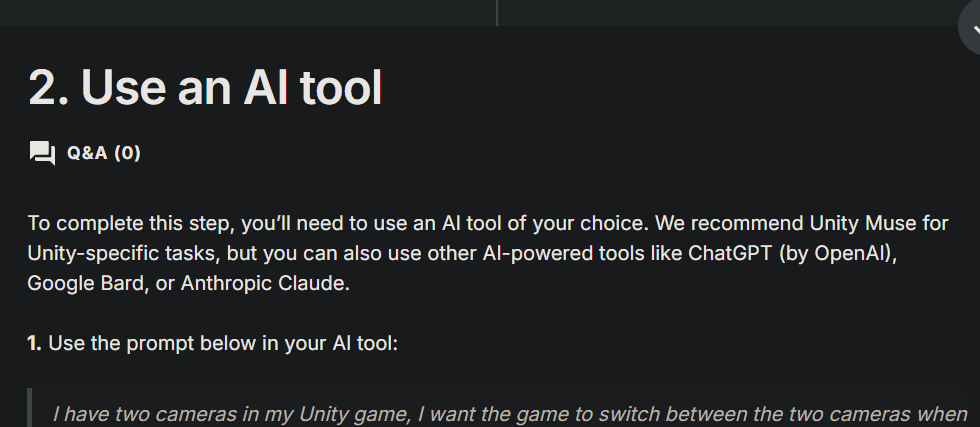980x427 pixels.
Task: Click the vertical divider in the top bar
Action: [497, 12]
